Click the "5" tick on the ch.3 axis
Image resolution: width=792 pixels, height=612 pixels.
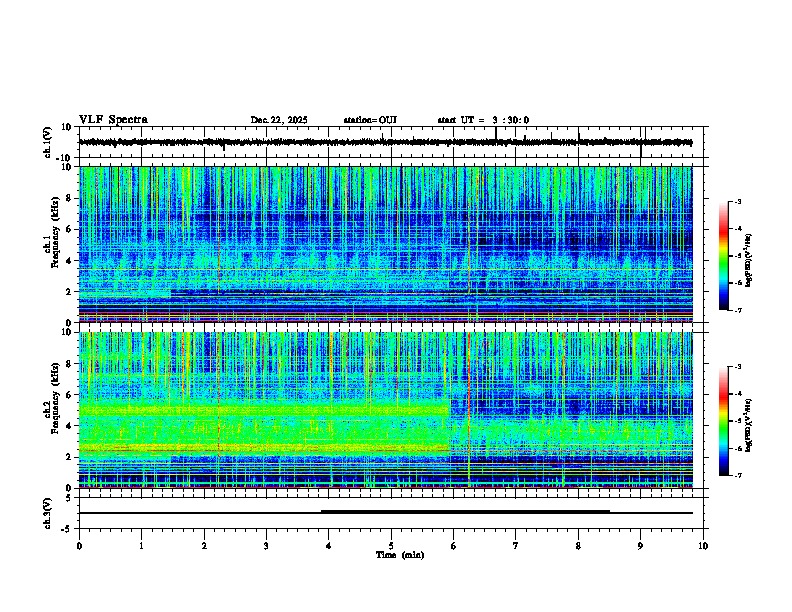[x=70, y=498]
